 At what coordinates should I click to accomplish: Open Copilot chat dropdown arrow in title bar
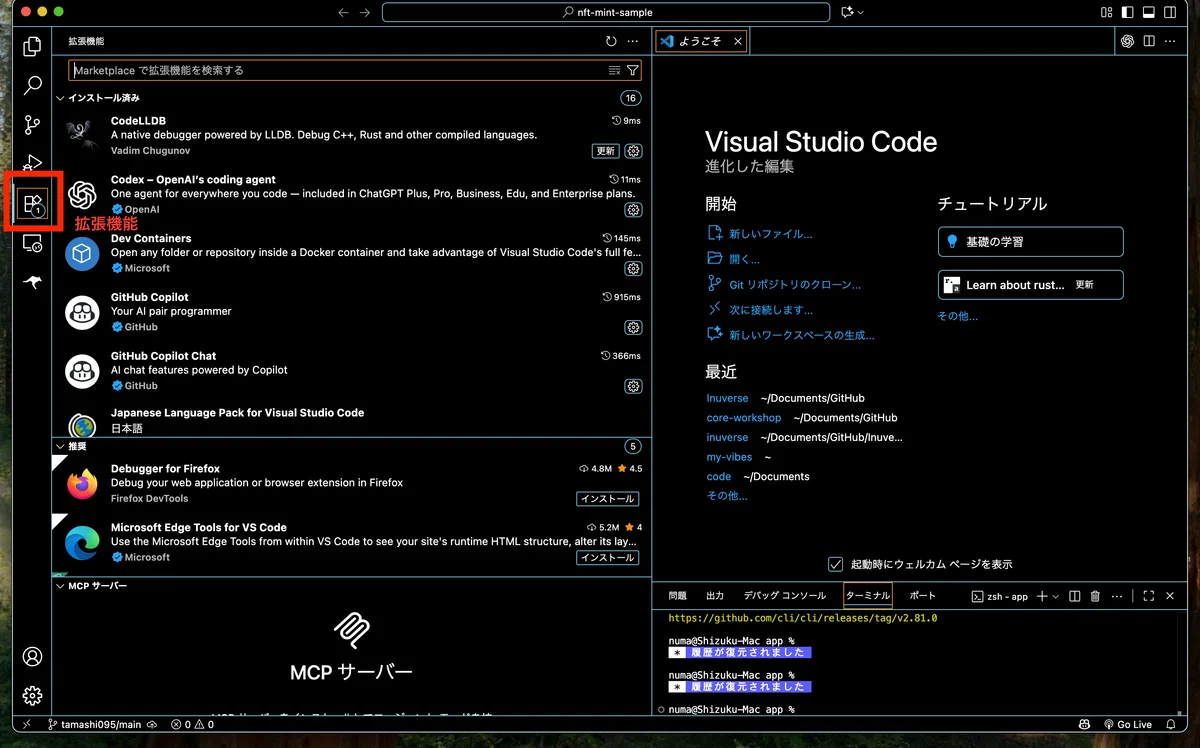[x=861, y=12]
